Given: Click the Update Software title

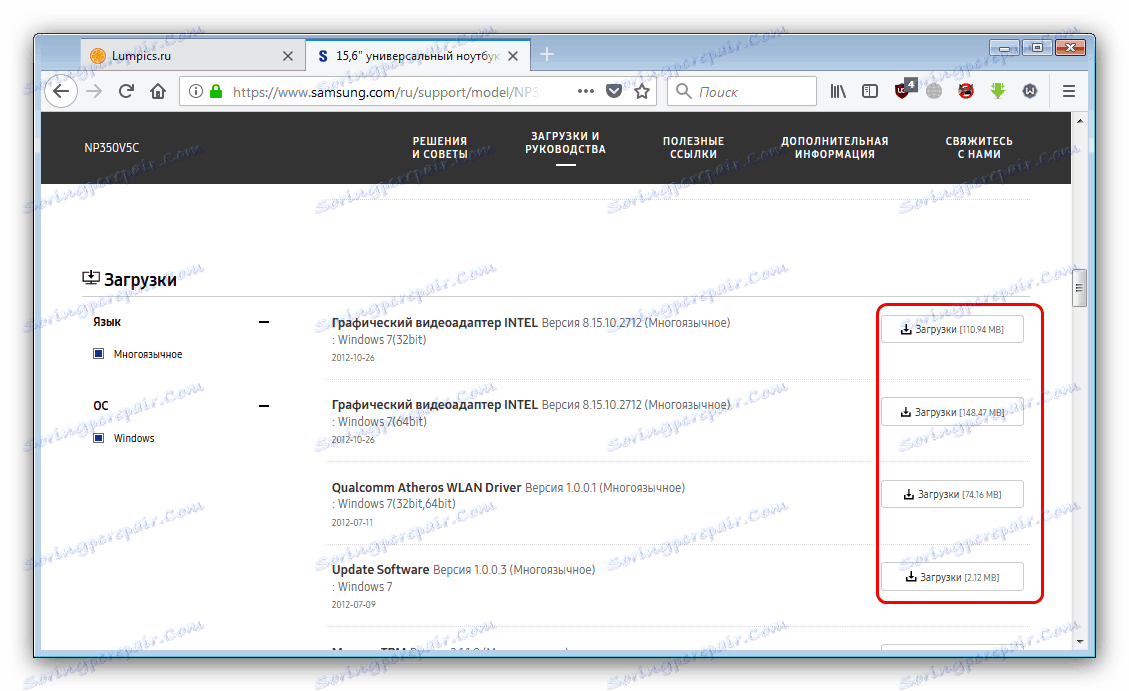Looking at the screenshot, I should tap(380, 569).
